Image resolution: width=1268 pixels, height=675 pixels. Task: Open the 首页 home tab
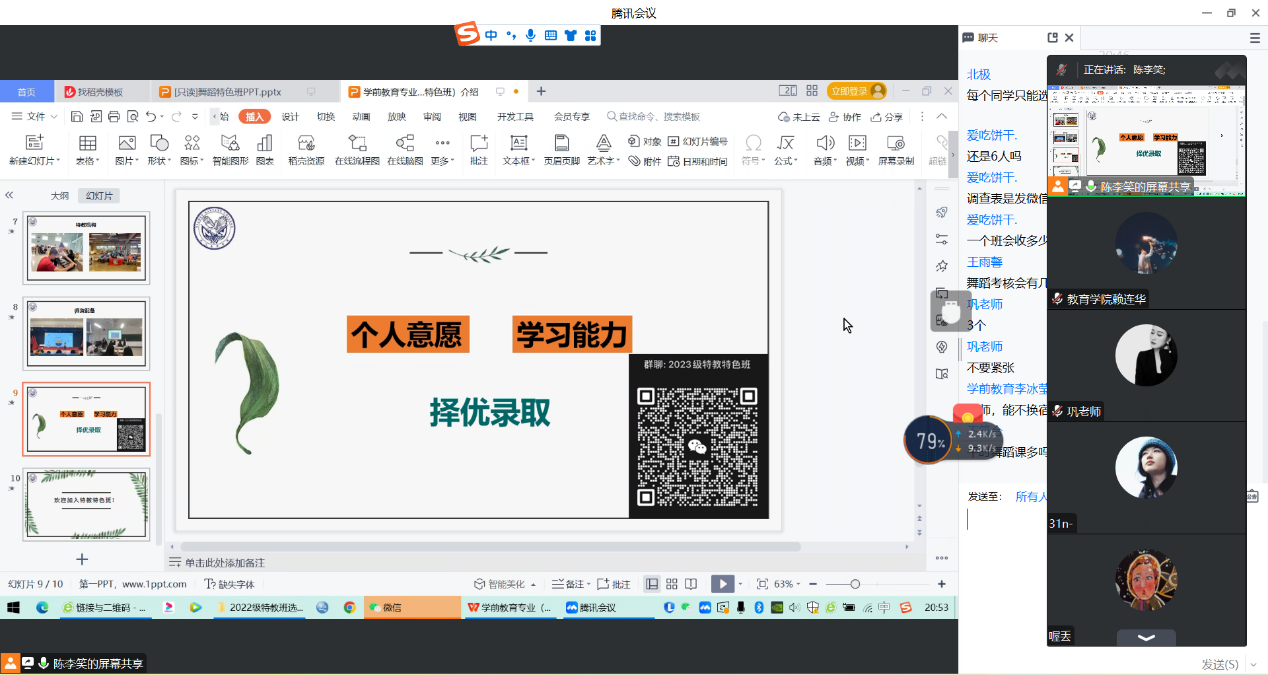tap(26, 91)
